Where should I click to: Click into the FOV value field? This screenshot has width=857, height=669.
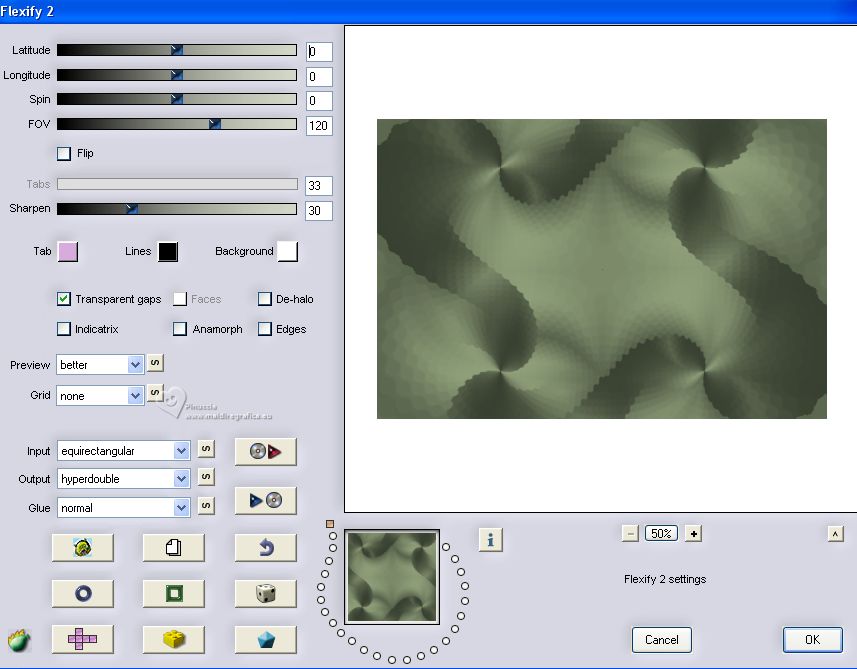[319, 126]
